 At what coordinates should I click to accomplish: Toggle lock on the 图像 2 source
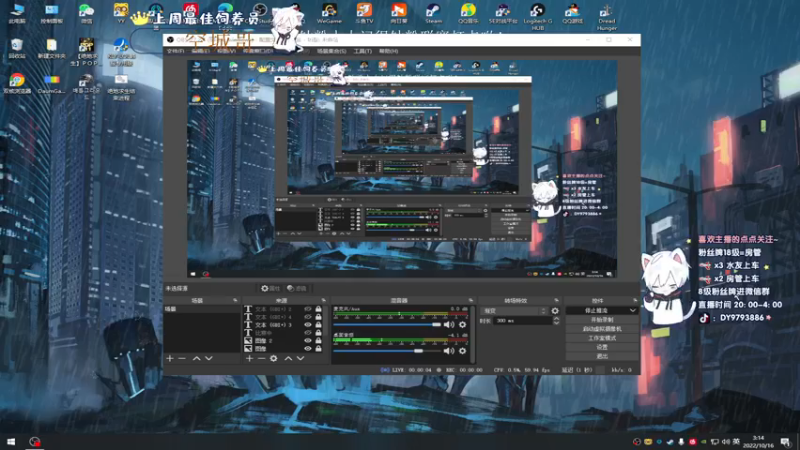click(318, 341)
